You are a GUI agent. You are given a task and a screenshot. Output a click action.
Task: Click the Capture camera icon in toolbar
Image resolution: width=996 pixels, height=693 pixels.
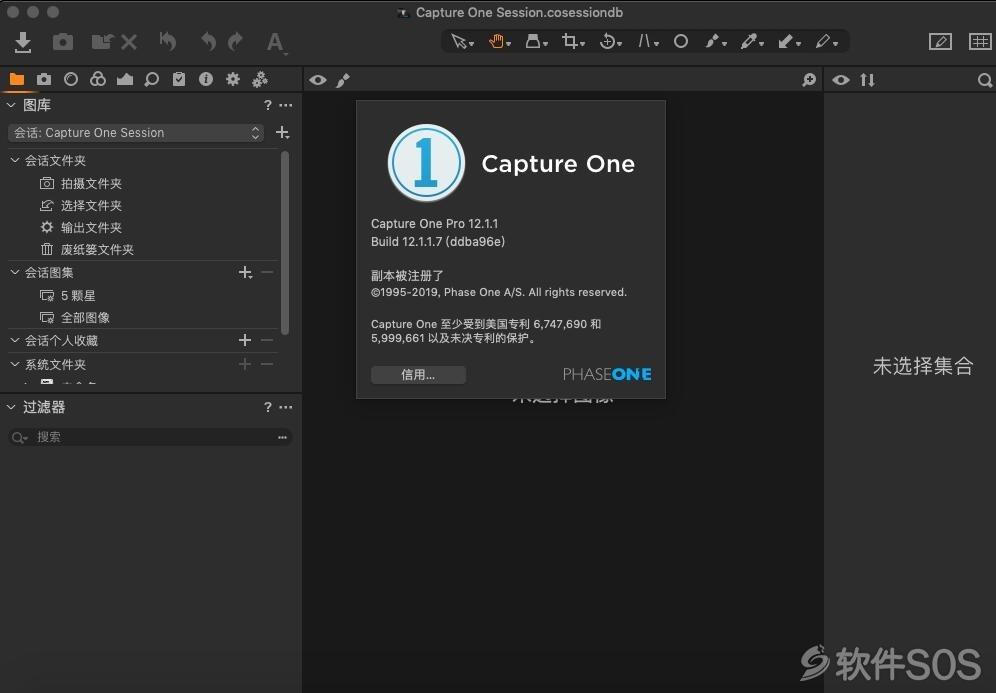(x=62, y=42)
